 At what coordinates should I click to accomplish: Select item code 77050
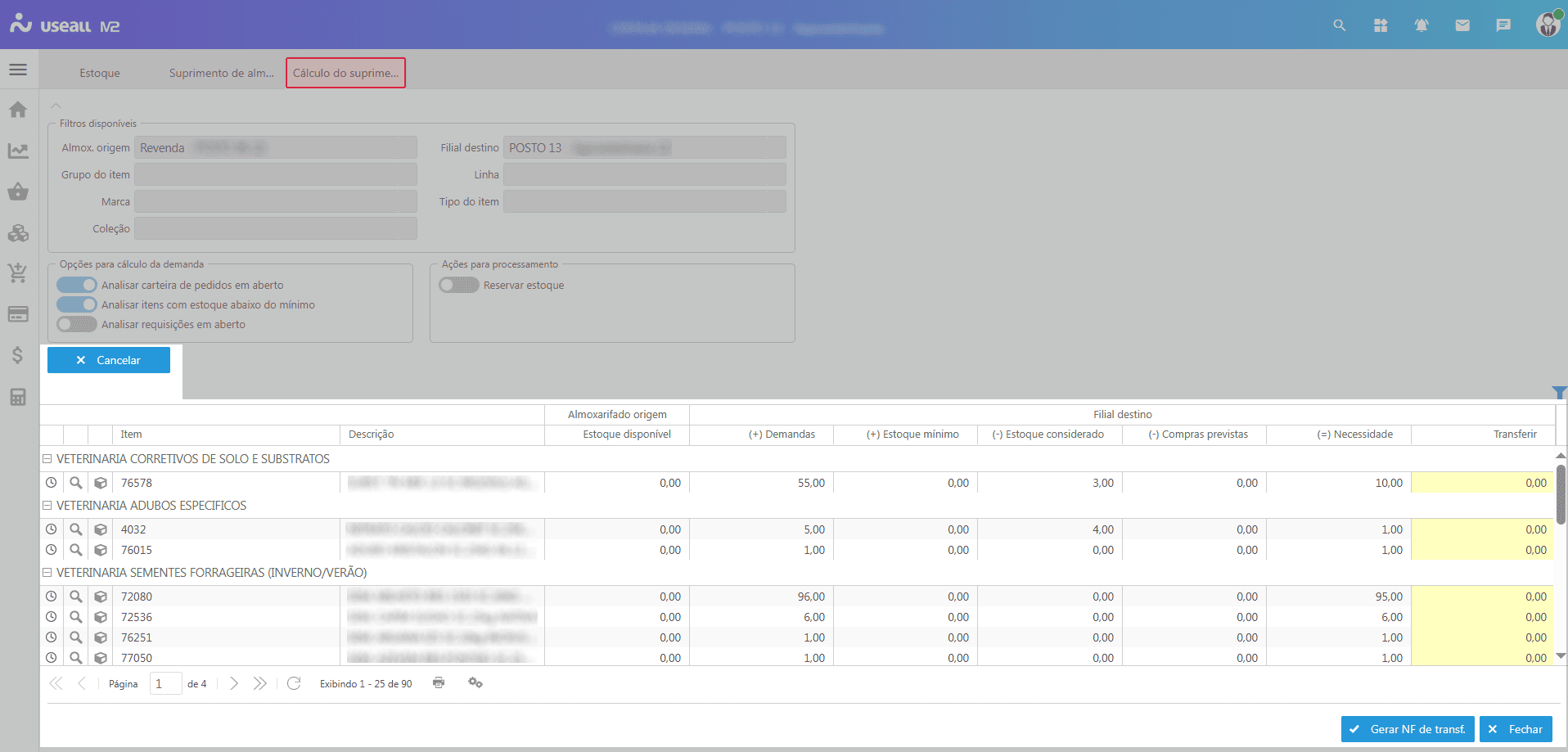(x=137, y=658)
